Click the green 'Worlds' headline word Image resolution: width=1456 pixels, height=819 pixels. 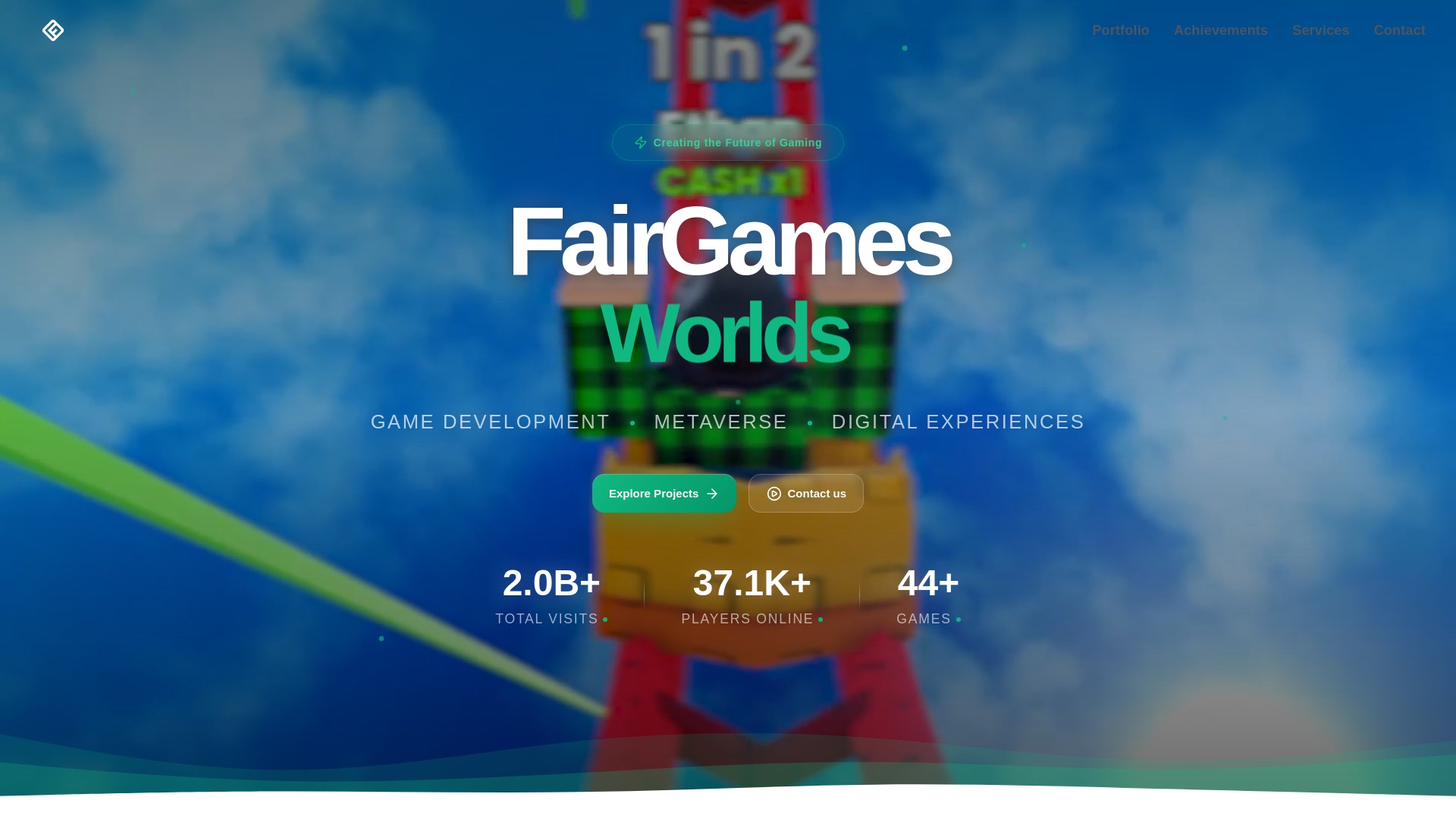[725, 332]
